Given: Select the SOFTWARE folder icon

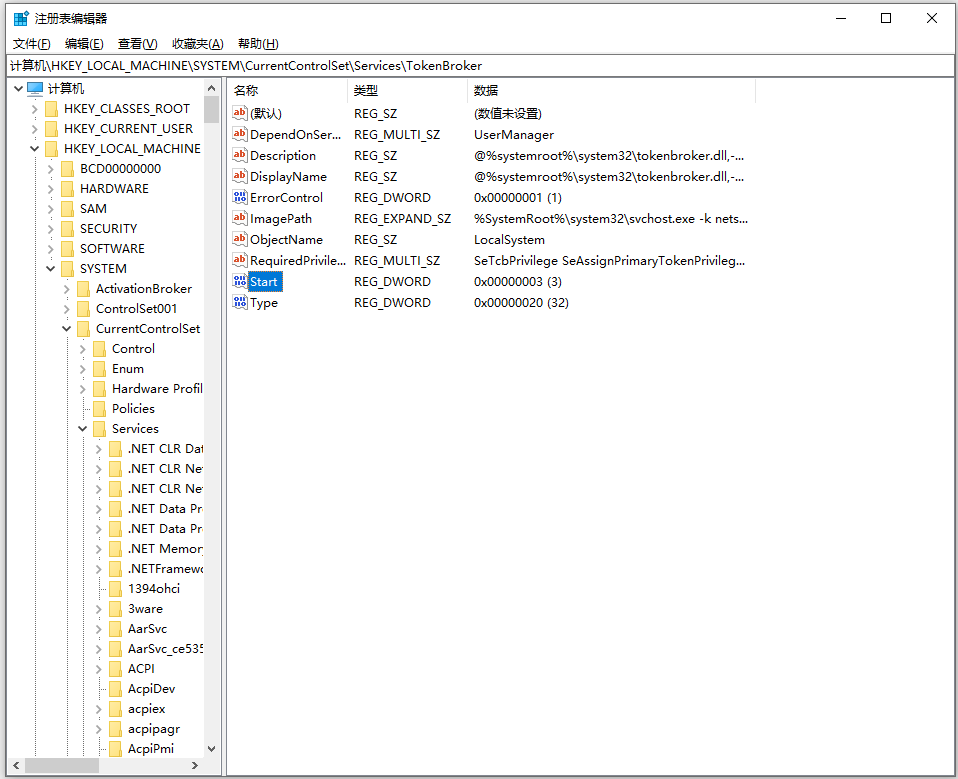Looking at the screenshot, I should click(68, 249).
